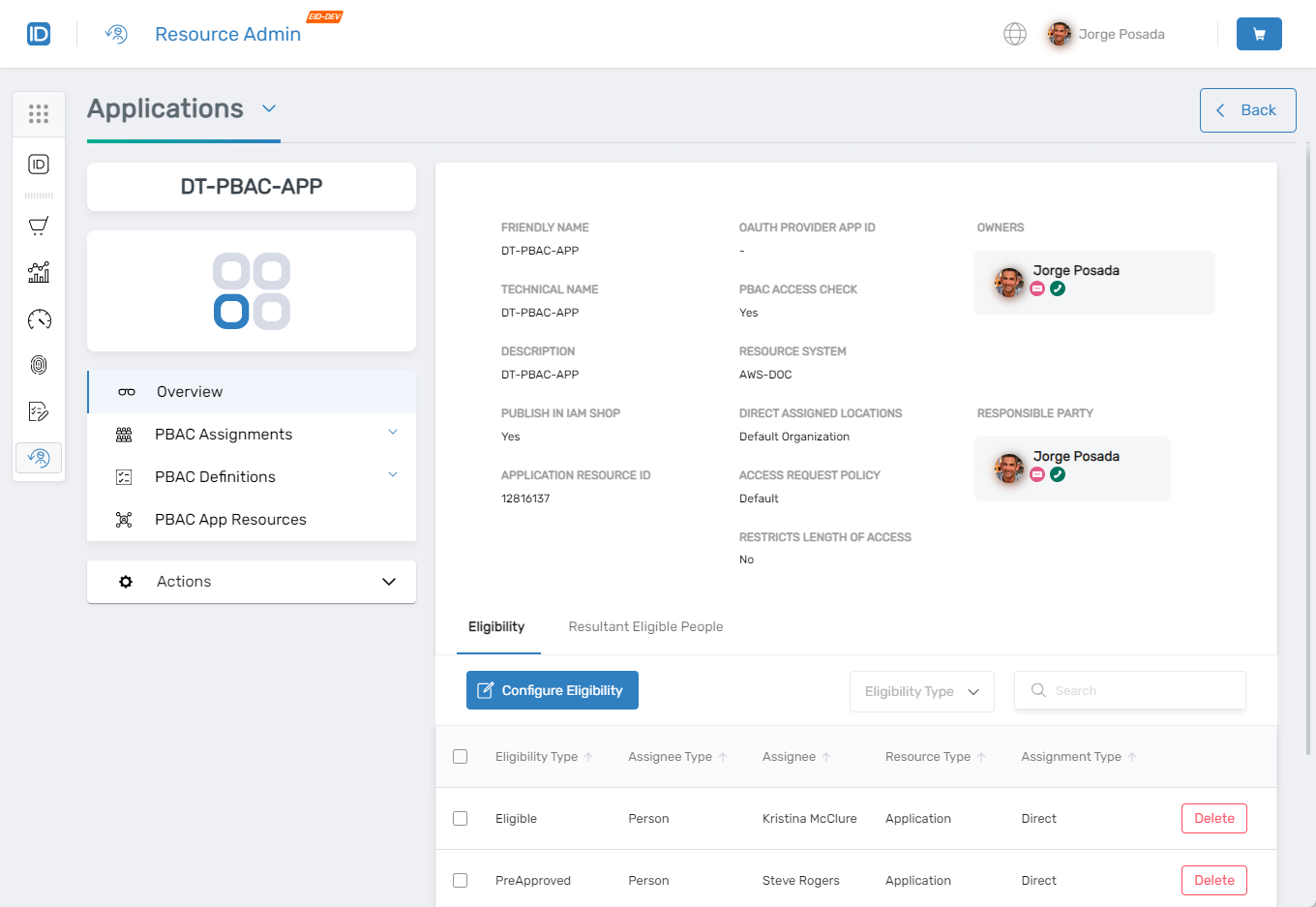The width and height of the screenshot is (1316, 907).
Task: Switch to the Resultant Eligible People tab
Action: point(645,626)
